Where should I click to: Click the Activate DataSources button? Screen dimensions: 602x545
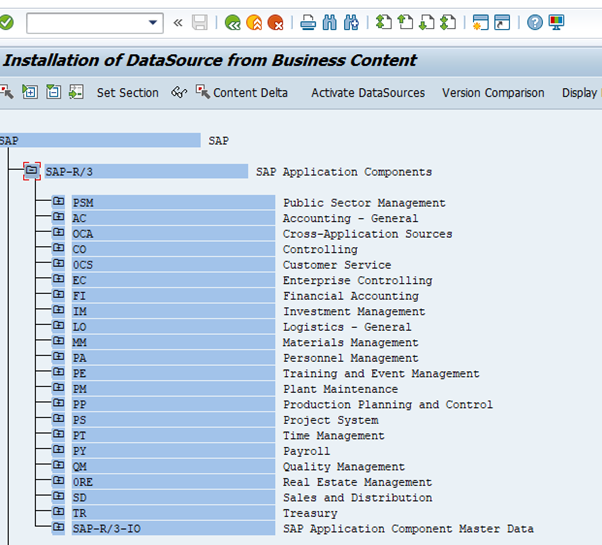pyautogui.click(x=368, y=93)
